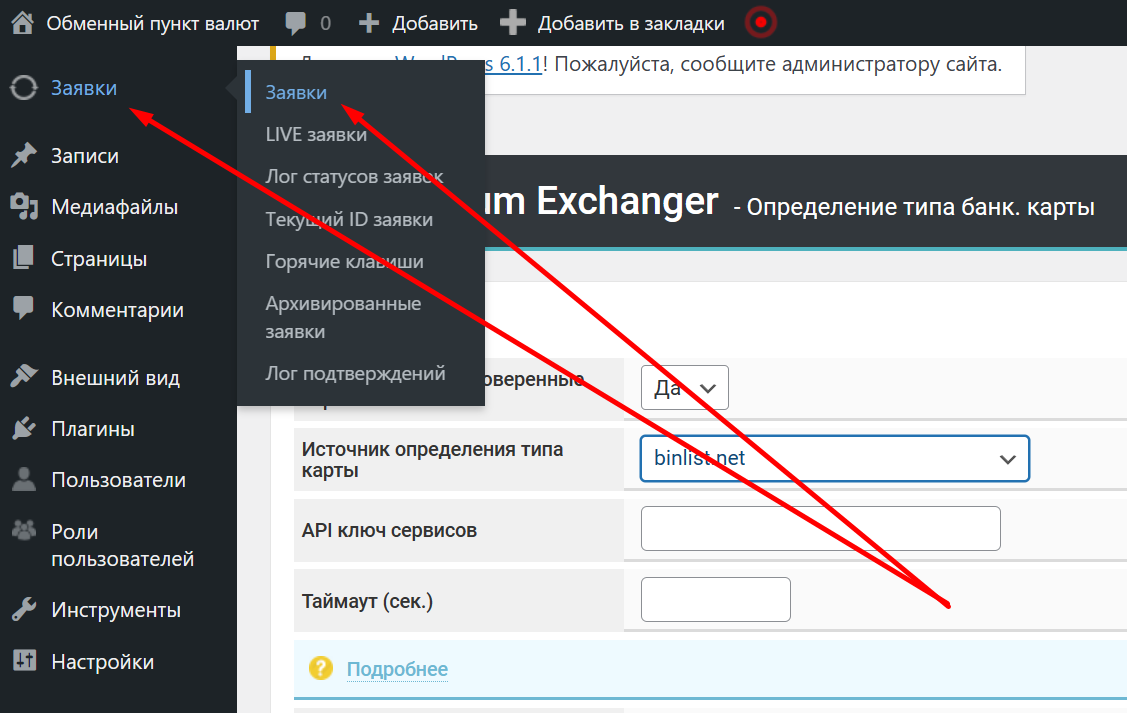Screen dimensions: 1127x713
Task: Click the Медиафайлы media icon
Action: pos(23,207)
